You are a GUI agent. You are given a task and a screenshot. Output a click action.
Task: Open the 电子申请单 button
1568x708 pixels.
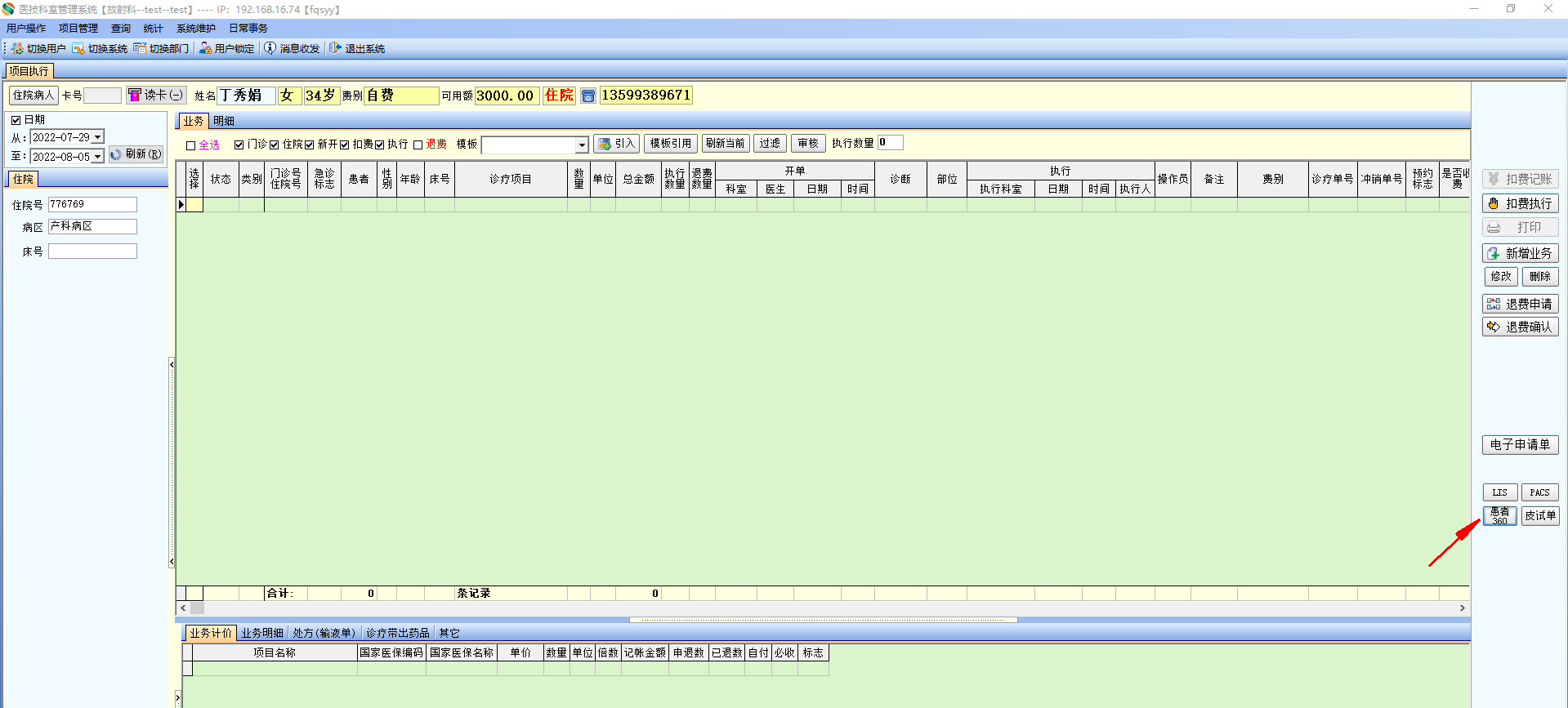pyautogui.click(x=1520, y=445)
